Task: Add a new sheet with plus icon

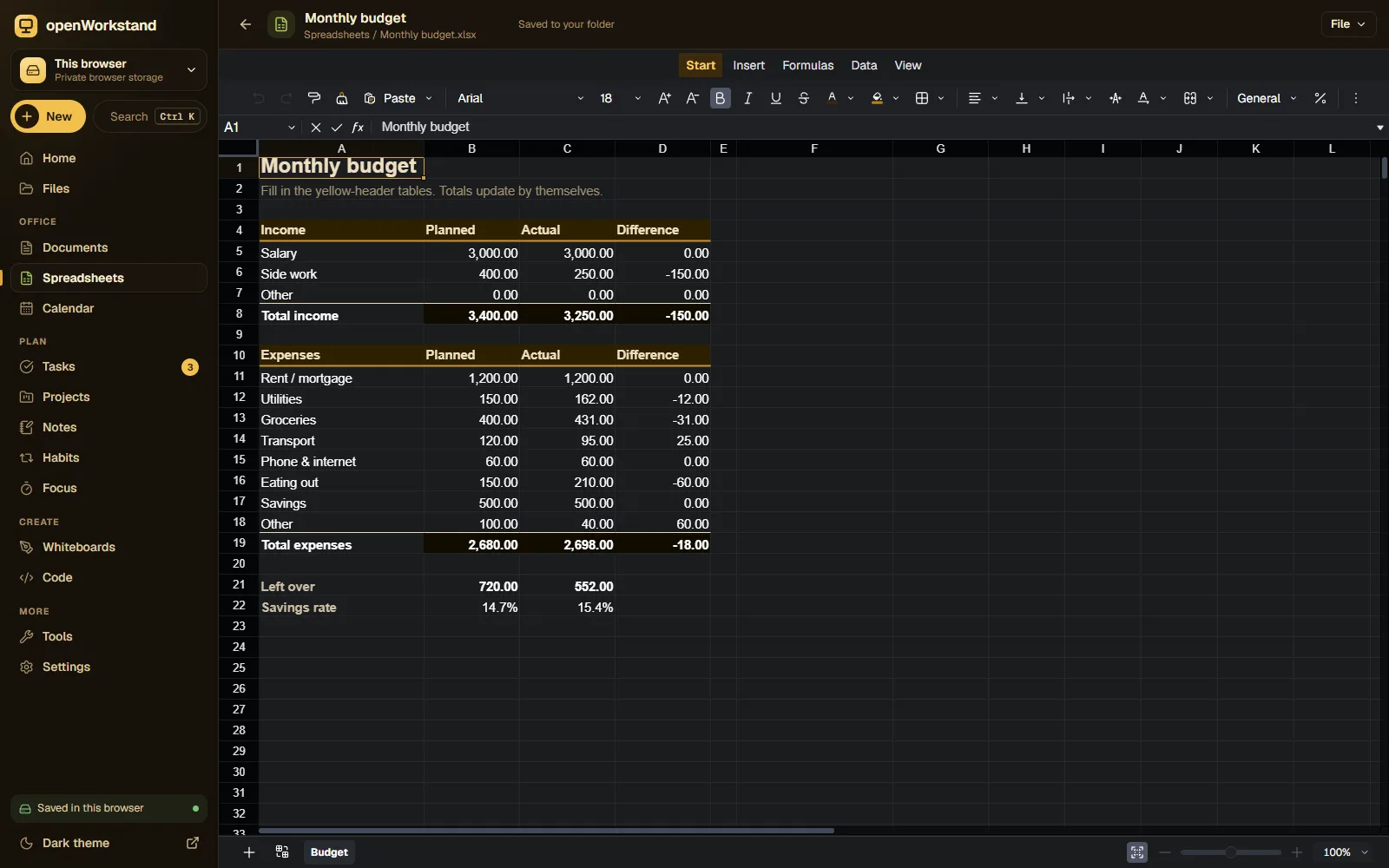Action: tap(249, 852)
